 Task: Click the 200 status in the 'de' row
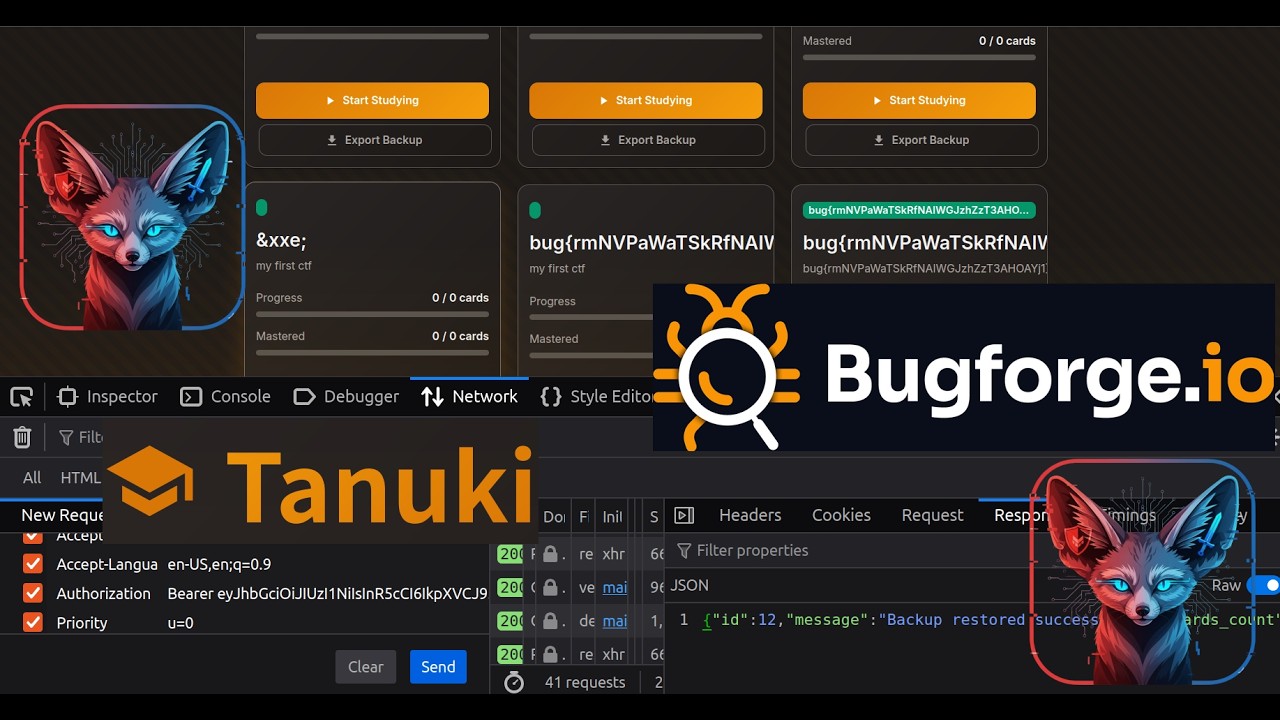(510, 621)
